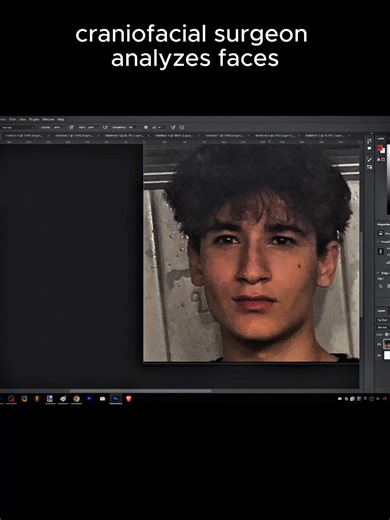Hide the top layer with eye icon

(x=379, y=344)
